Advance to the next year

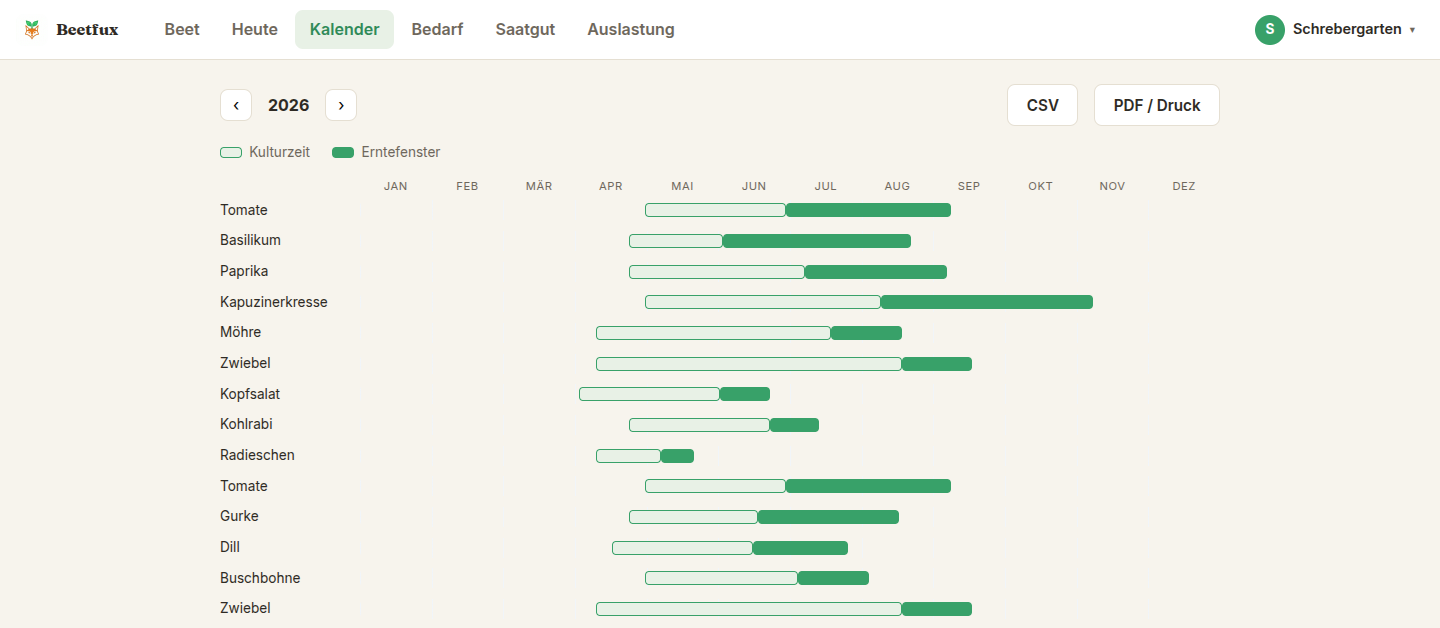pyautogui.click(x=341, y=105)
